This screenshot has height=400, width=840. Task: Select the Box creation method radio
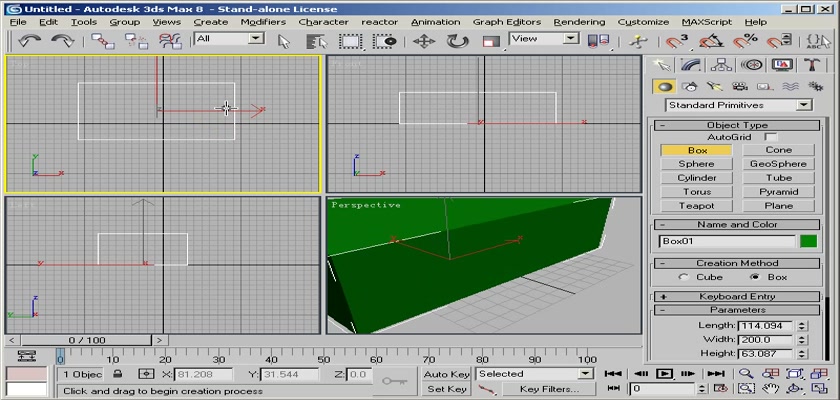754,277
